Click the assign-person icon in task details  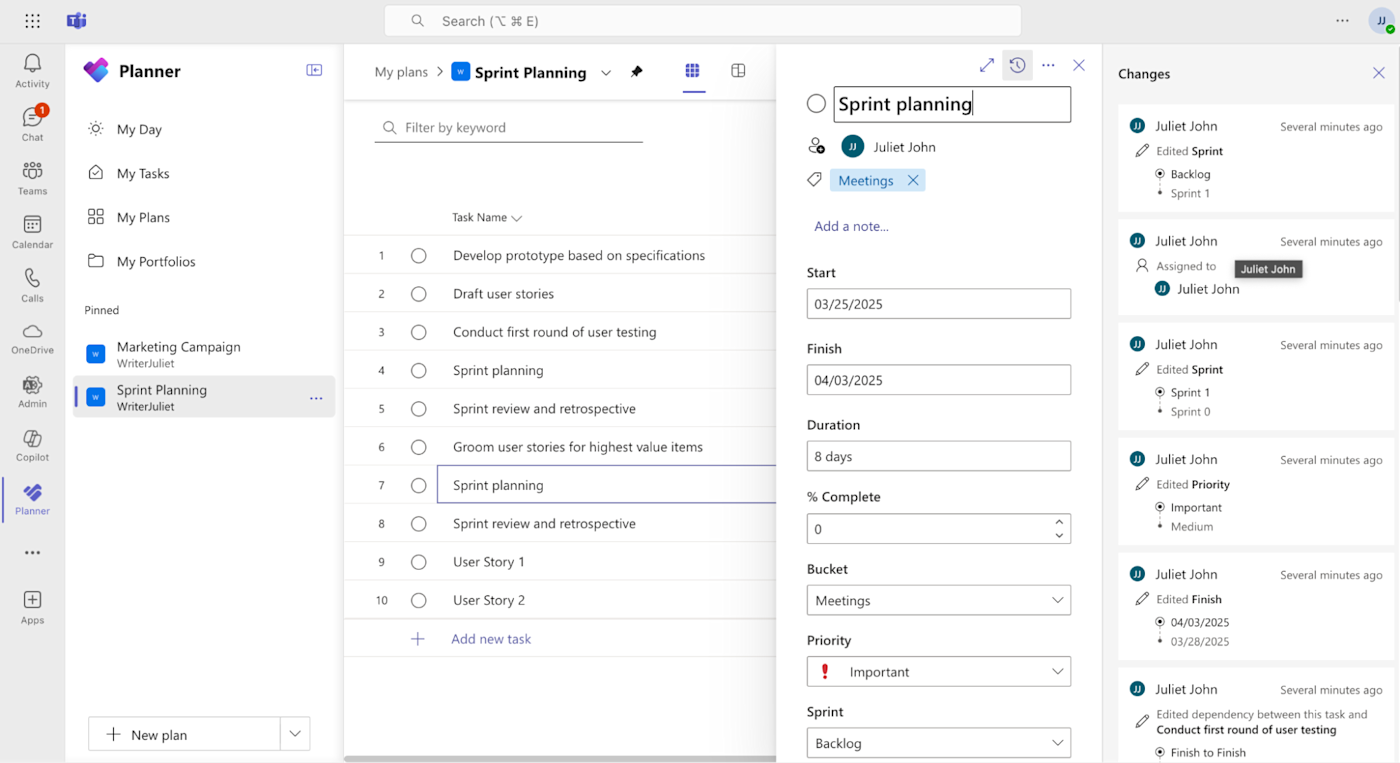tap(816, 146)
